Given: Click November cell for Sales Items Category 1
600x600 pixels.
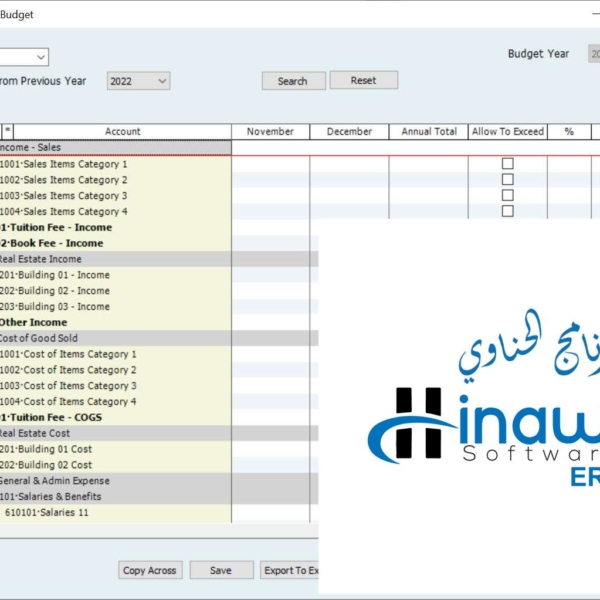Looking at the screenshot, I should pyautogui.click(x=270, y=164).
